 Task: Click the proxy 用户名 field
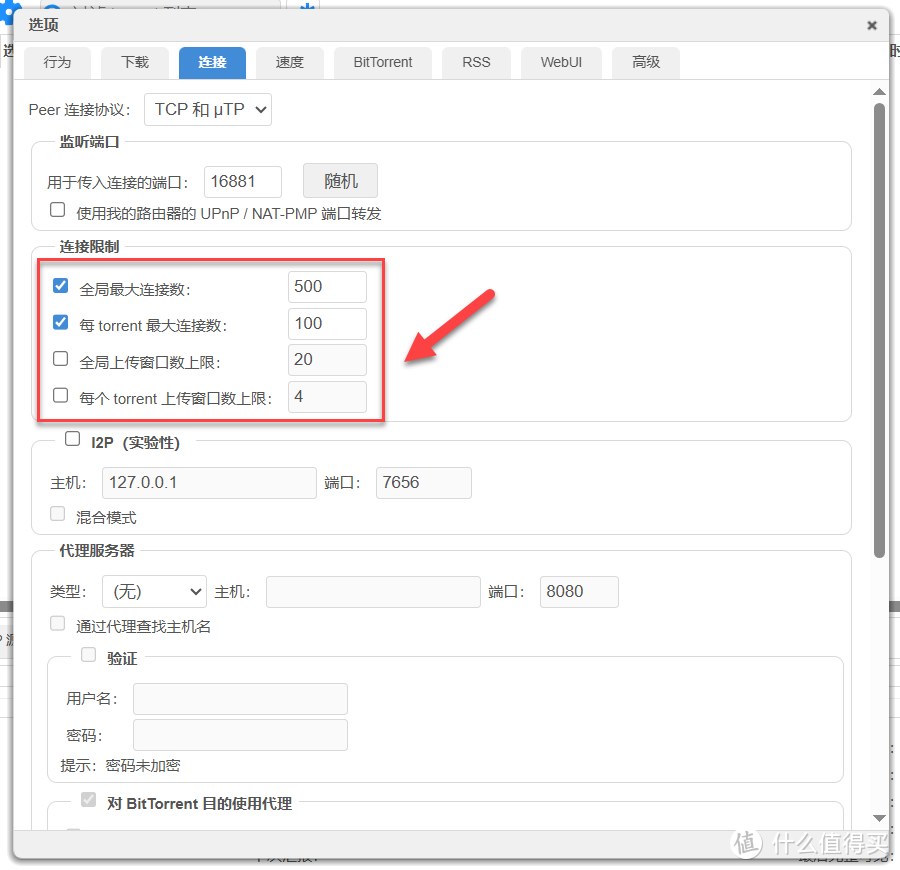tap(240, 698)
